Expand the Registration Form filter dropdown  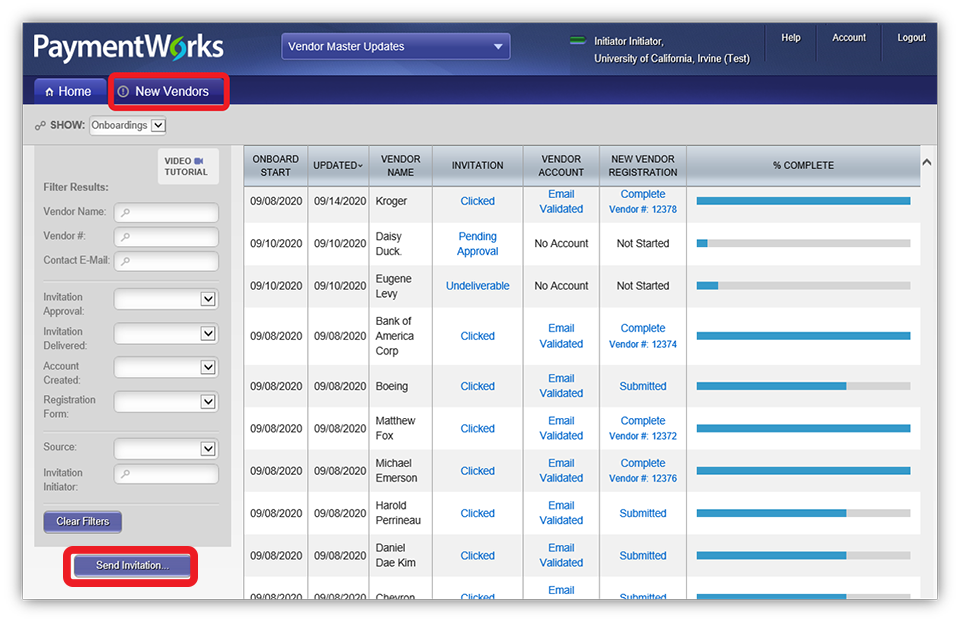coord(166,402)
